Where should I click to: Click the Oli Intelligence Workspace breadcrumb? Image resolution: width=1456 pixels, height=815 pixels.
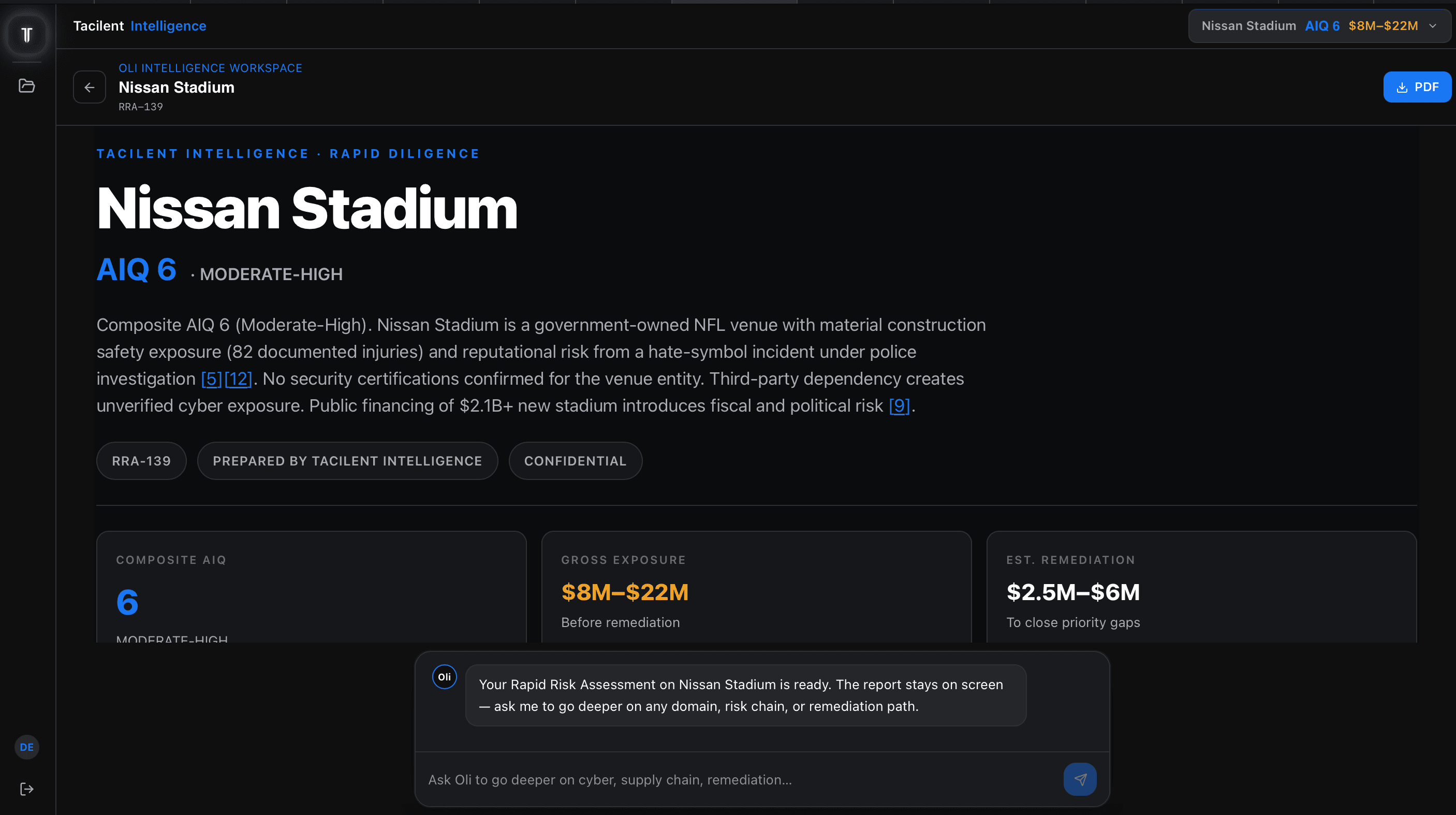[210, 68]
